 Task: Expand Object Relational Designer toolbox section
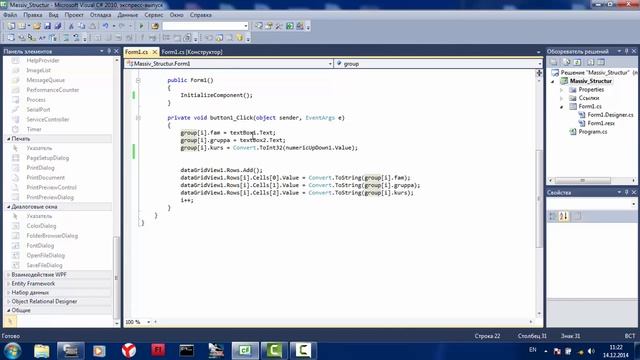tap(9, 302)
